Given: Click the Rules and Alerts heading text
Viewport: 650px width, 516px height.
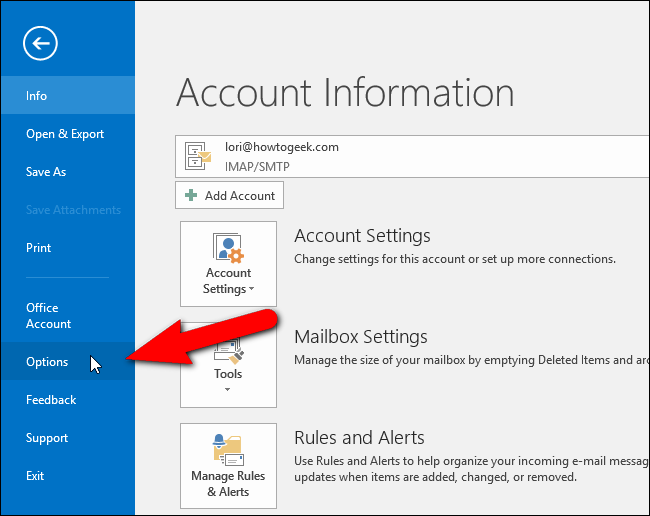Looking at the screenshot, I should click(x=359, y=438).
